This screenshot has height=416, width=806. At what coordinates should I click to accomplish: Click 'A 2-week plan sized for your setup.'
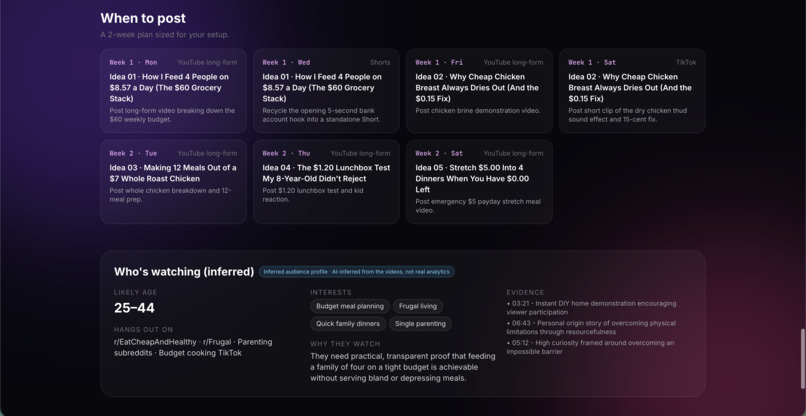point(164,35)
